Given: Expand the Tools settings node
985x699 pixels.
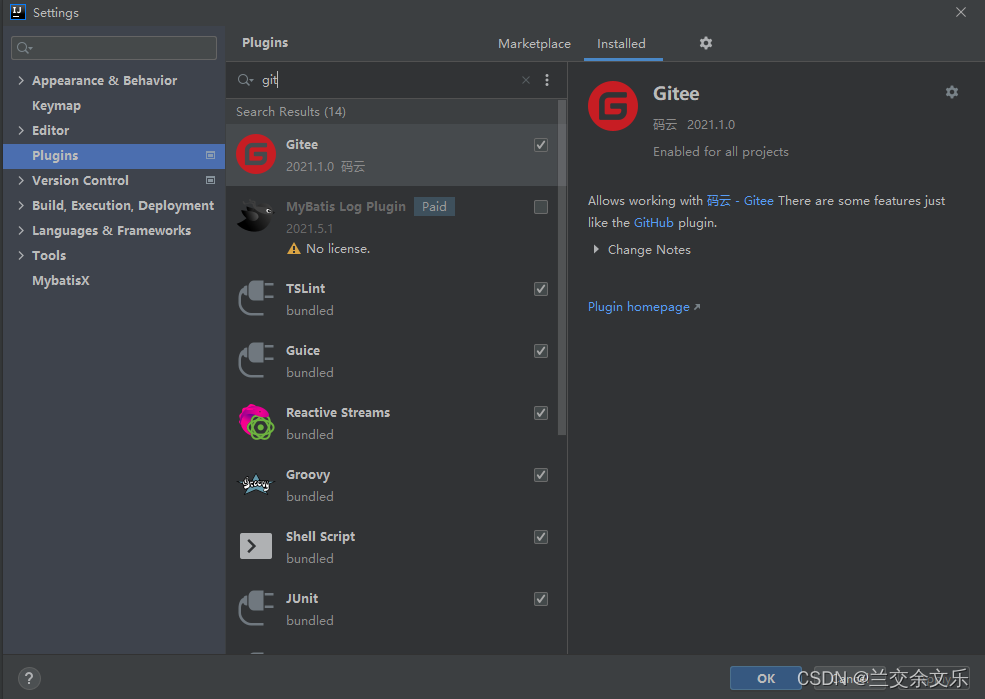Looking at the screenshot, I should point(21,255).
